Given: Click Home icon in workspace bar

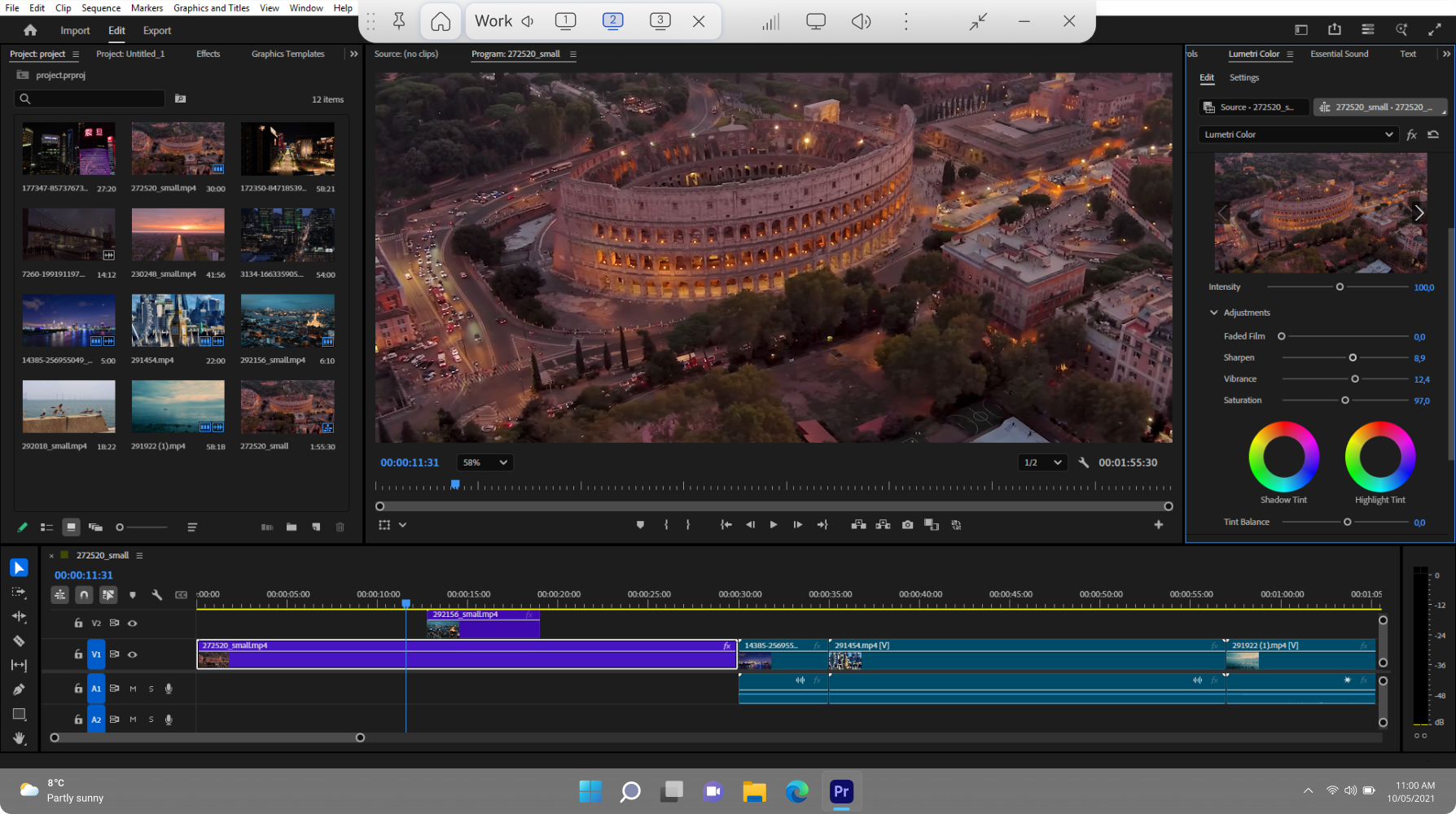Looking at the screenshot, I should coord(30,30).
